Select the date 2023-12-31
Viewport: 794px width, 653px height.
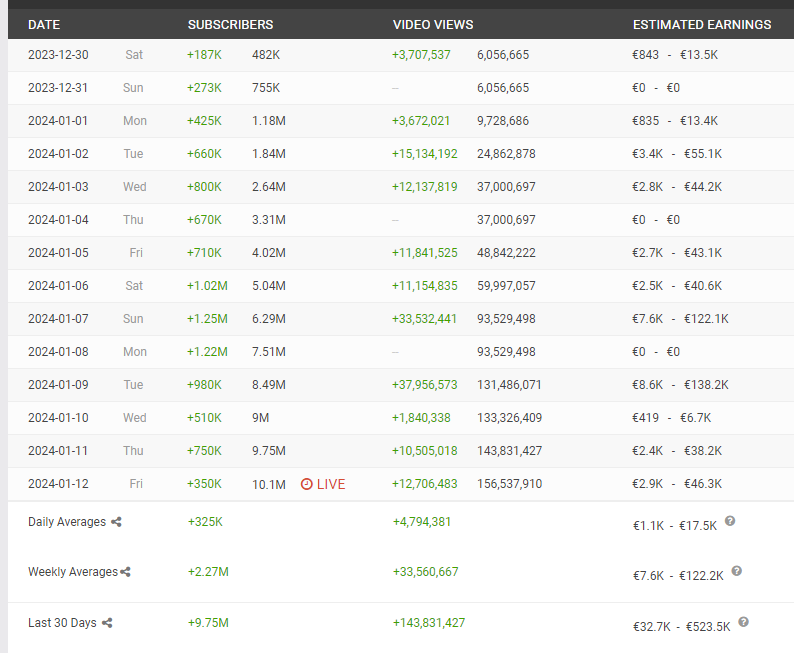(x=58, y=88)
